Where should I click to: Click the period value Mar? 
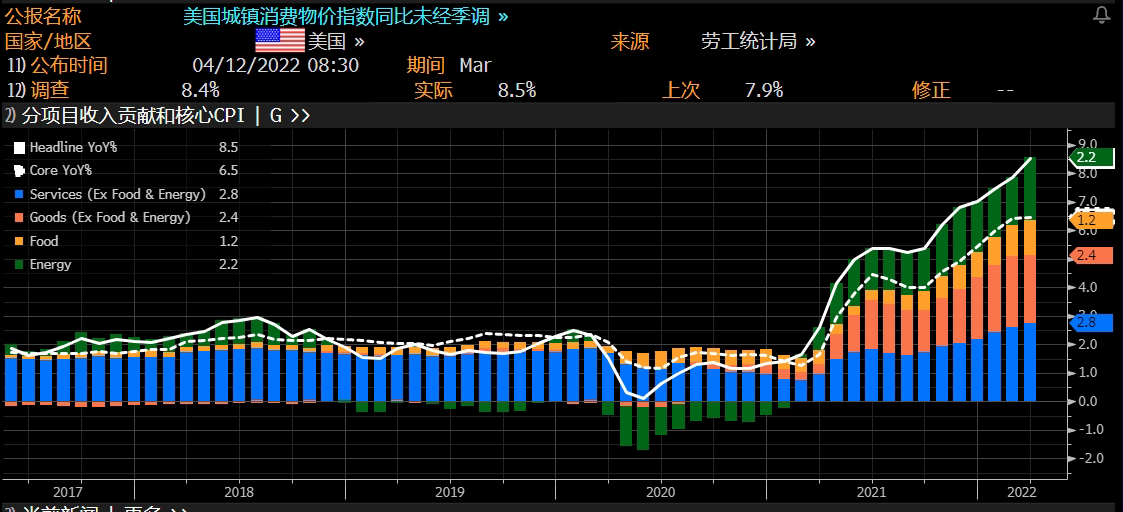(476, 66)
